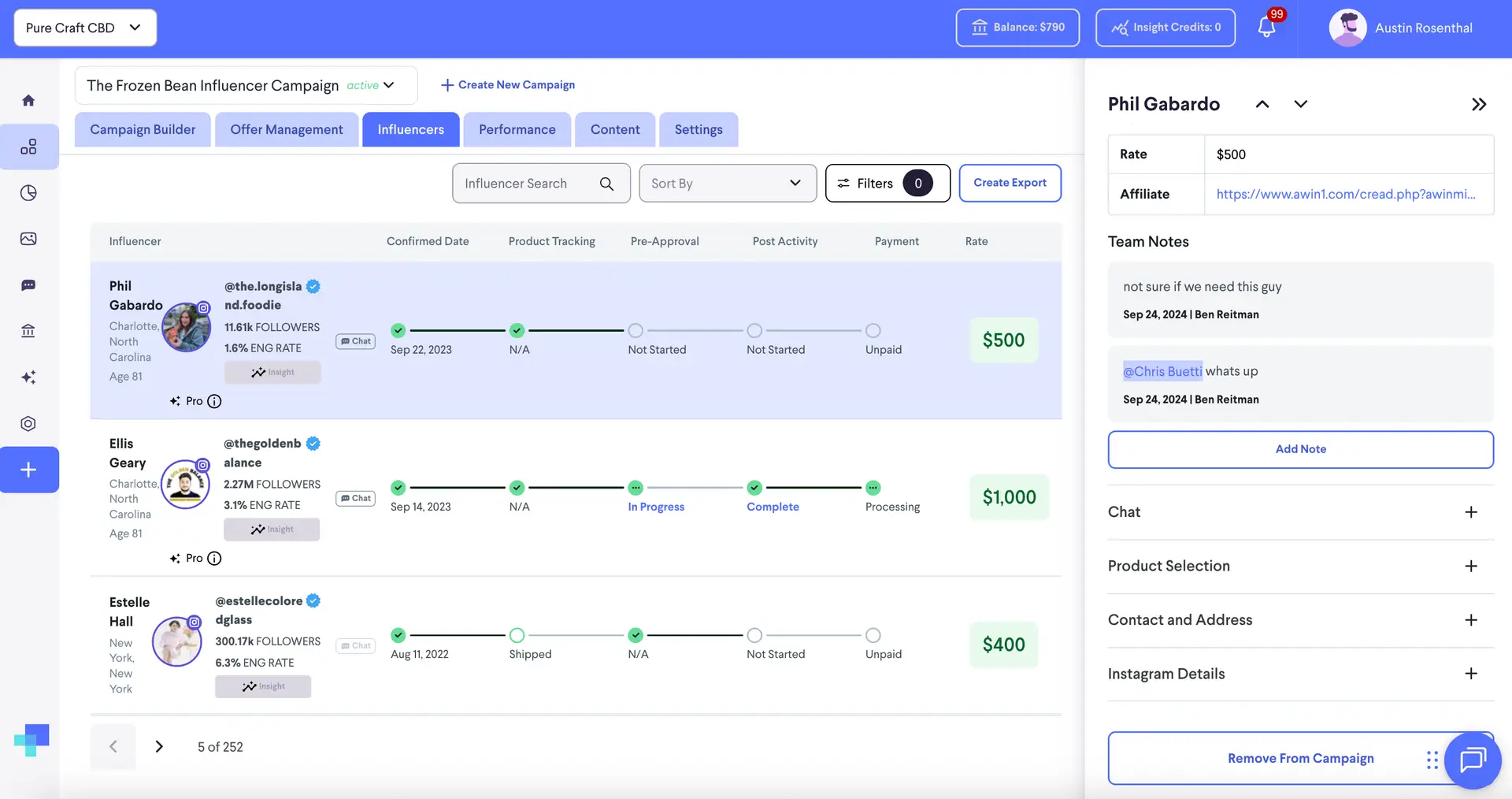Click Payment Unpaid circle for Phil Gabardo

tap(873, 331)
